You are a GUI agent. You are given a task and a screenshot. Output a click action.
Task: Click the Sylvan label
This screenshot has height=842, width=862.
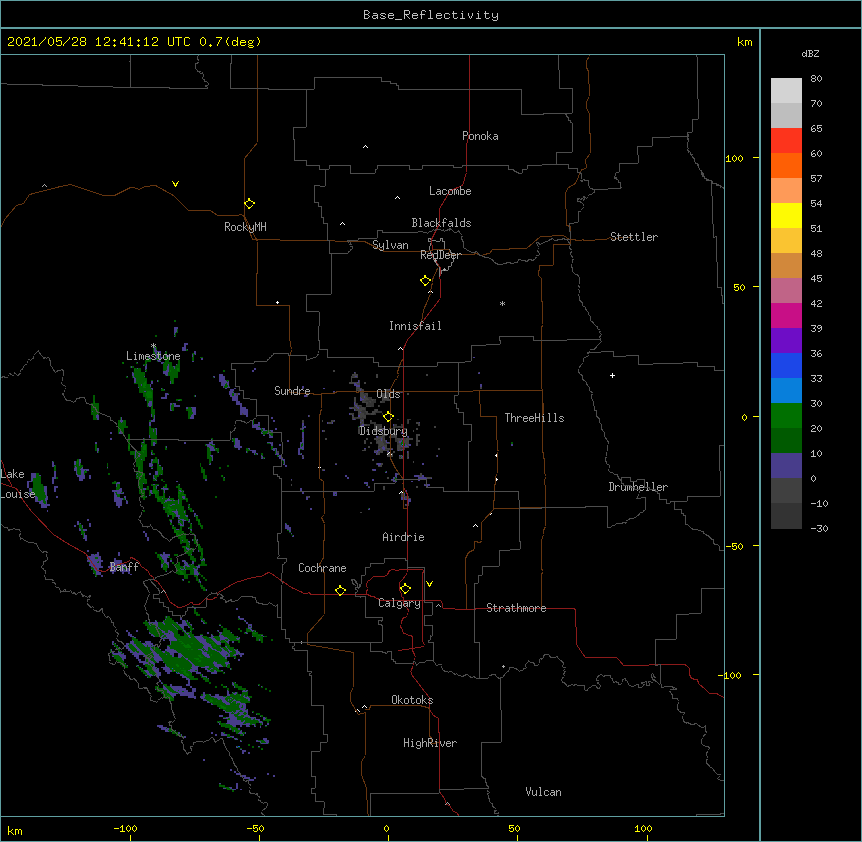[390, 245]
